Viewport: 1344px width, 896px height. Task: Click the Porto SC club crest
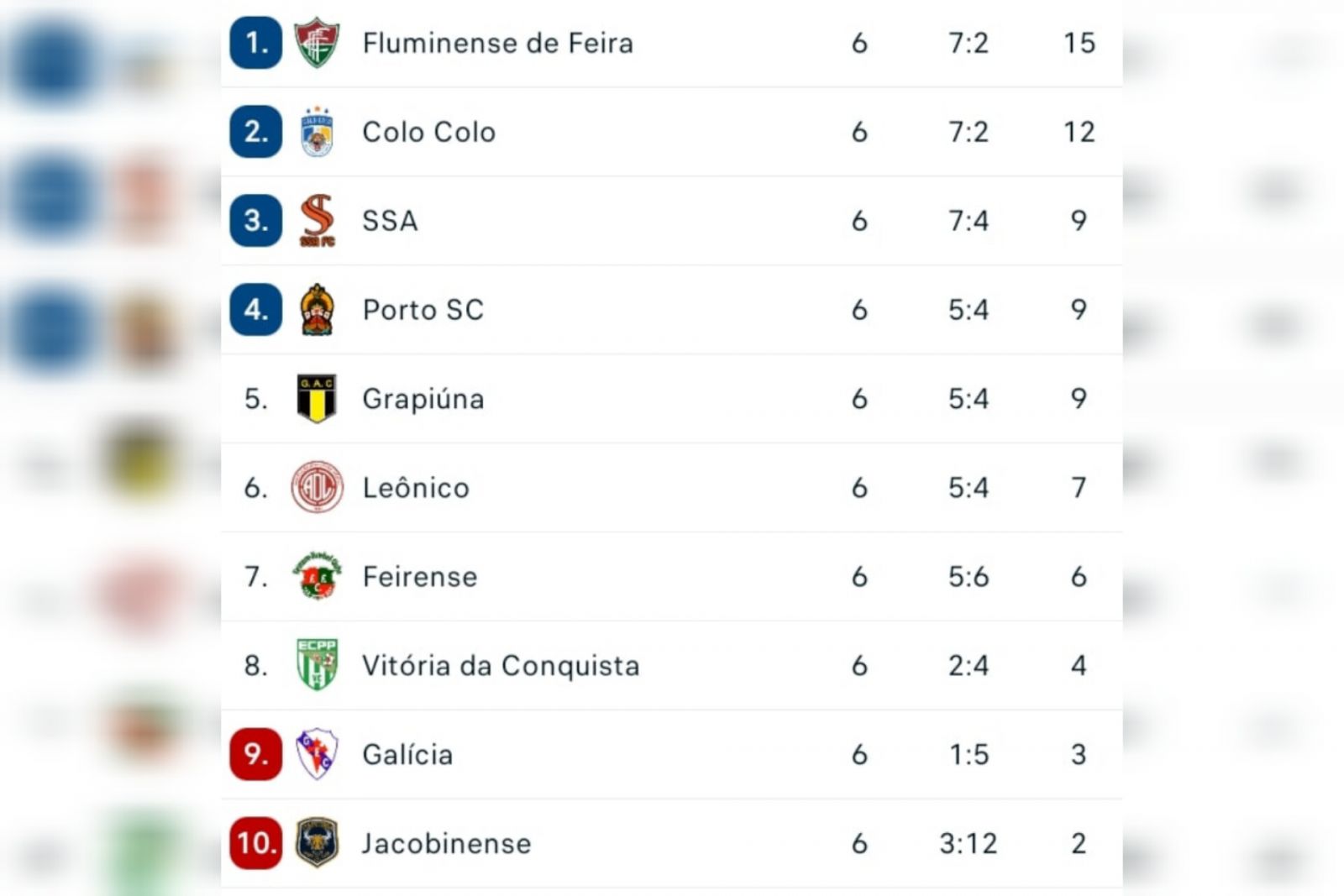317,310
